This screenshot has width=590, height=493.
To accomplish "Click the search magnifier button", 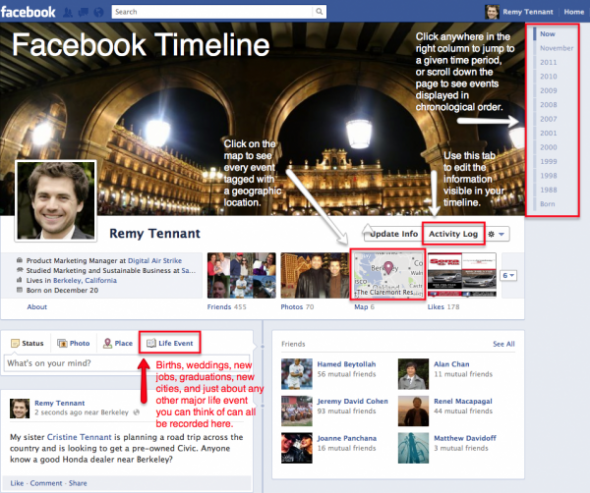I will [319, 12].
